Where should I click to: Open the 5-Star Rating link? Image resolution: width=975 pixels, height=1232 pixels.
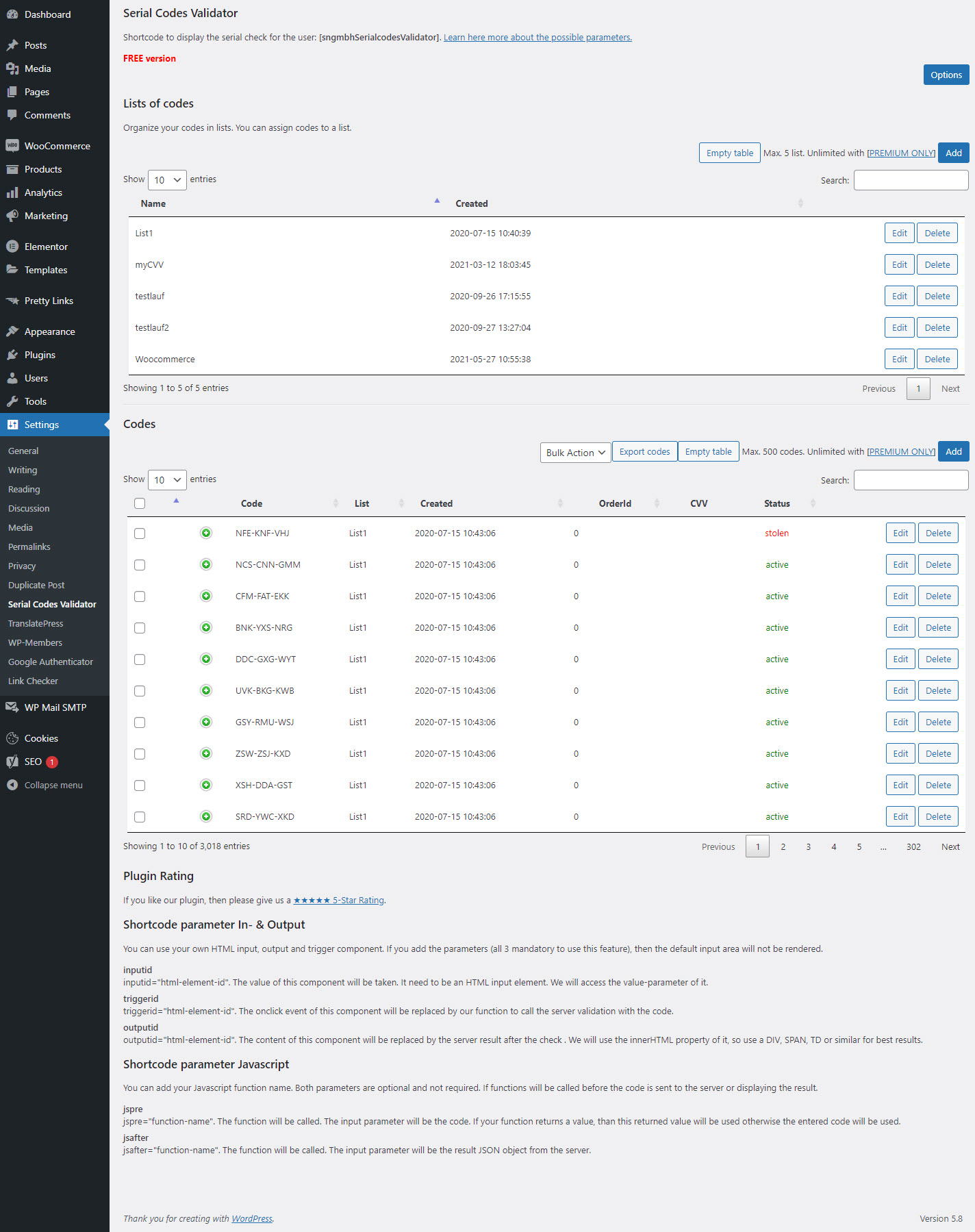tap(338, 901)
